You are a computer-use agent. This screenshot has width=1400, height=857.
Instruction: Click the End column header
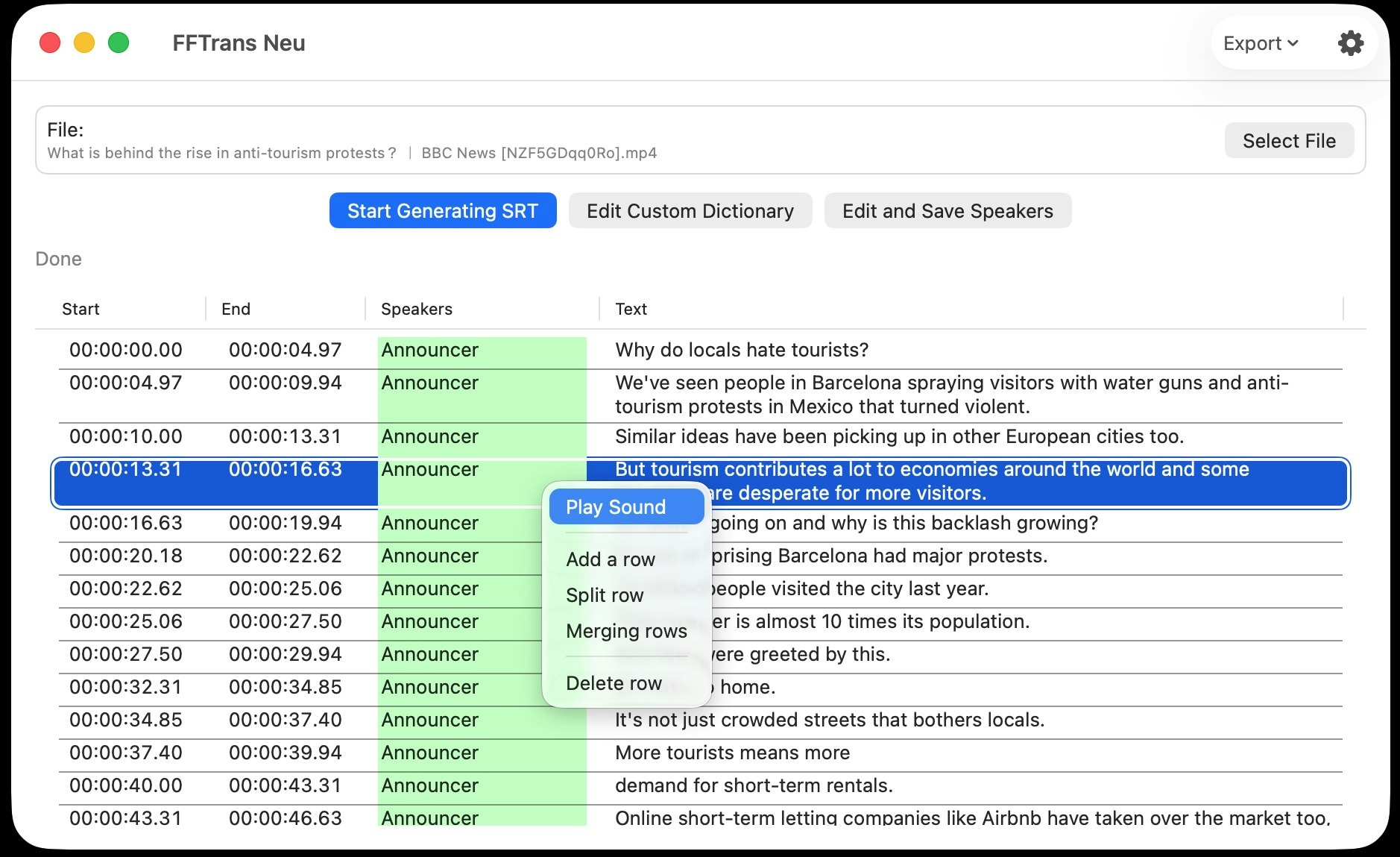(x=236, y=309)
